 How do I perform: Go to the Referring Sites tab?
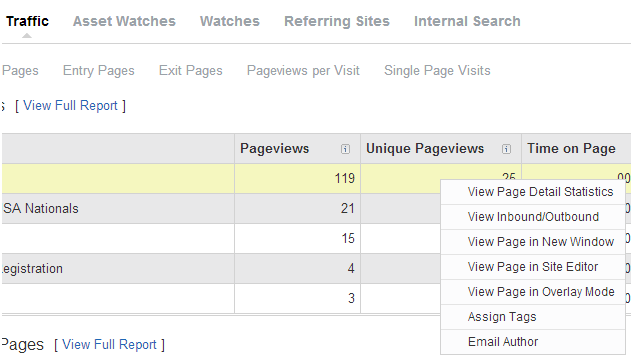coord(337,21)
